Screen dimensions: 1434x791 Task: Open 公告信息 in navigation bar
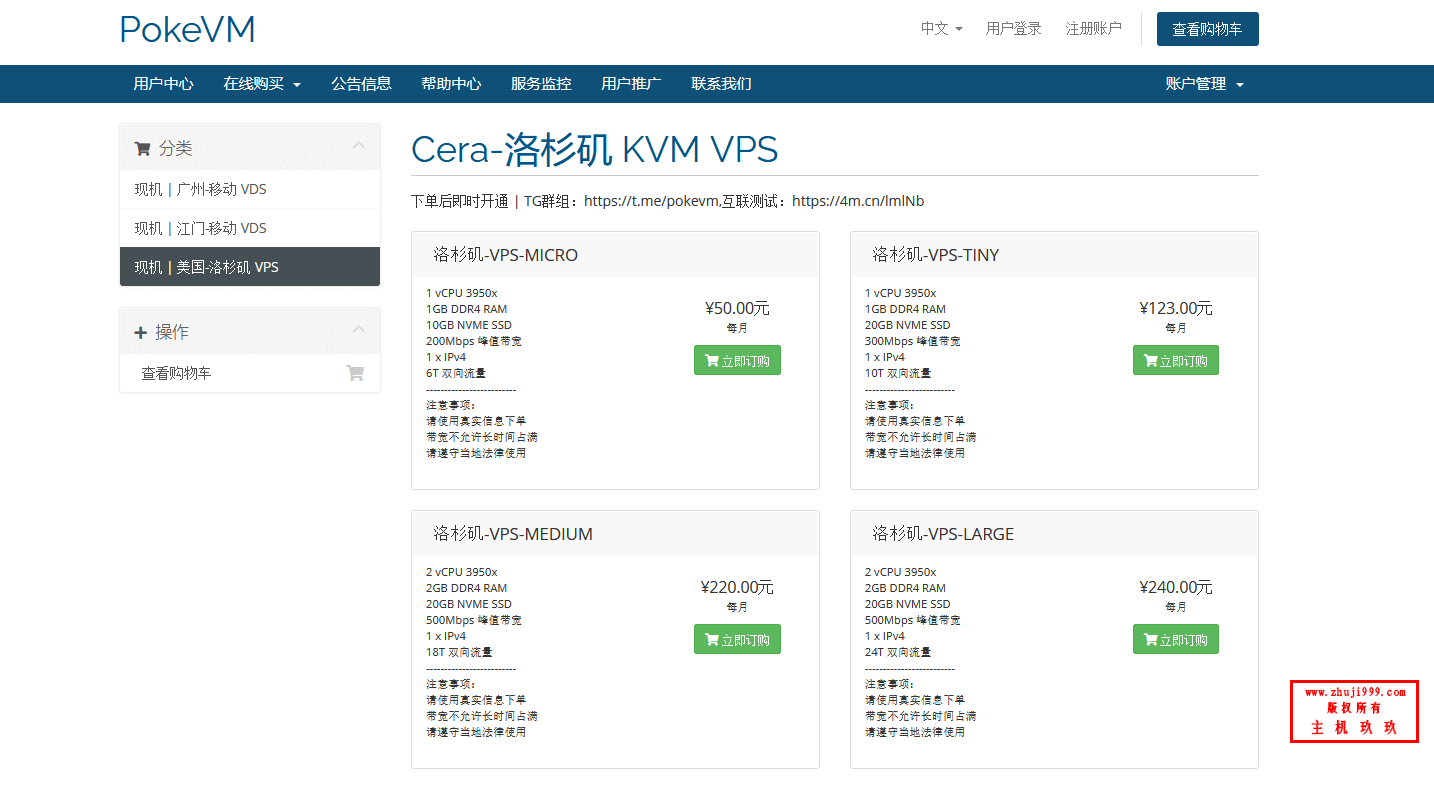point(361,84)
